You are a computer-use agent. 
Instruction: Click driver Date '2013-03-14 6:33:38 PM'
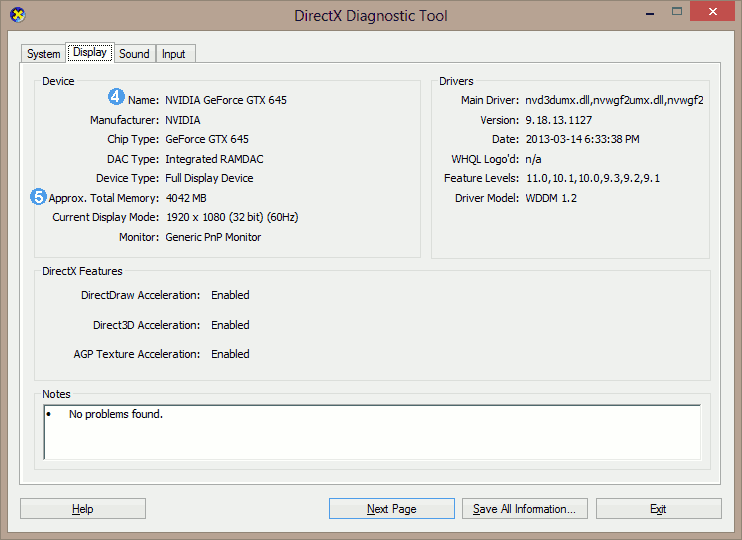point(583,139)
